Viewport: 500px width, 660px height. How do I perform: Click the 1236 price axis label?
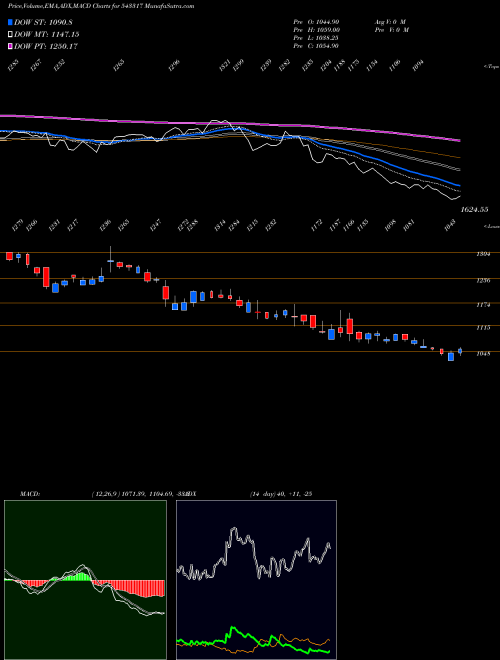coord(483,280)
